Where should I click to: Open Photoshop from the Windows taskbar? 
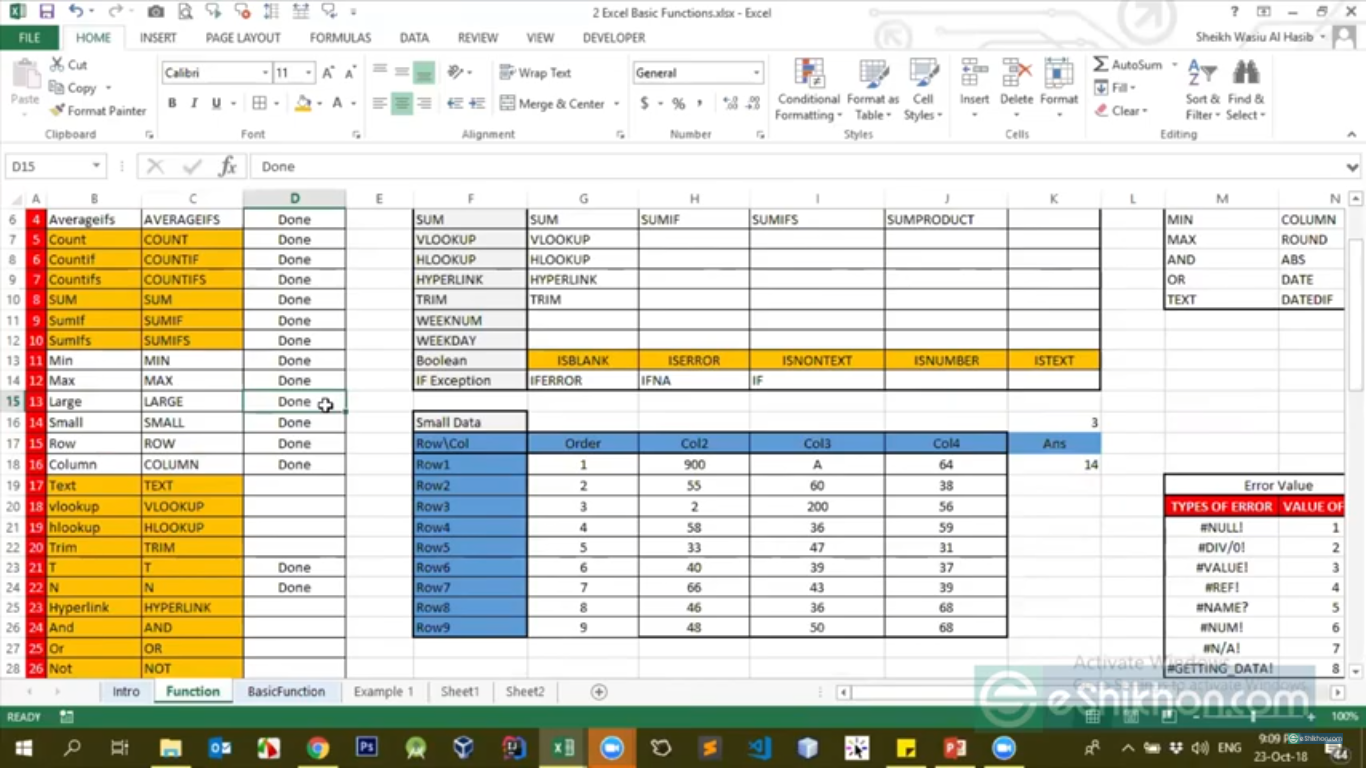click(367, 748)
